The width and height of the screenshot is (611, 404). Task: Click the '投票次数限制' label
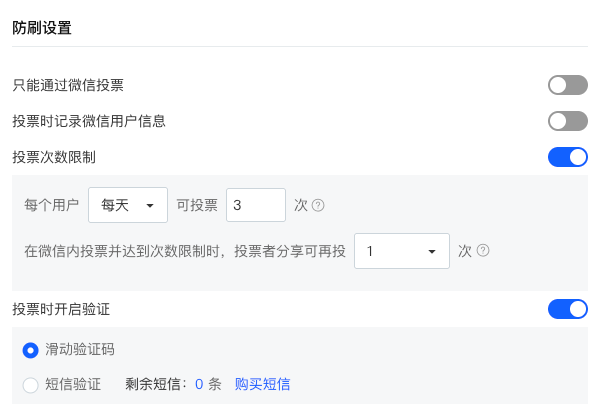(x=54, y=157)
